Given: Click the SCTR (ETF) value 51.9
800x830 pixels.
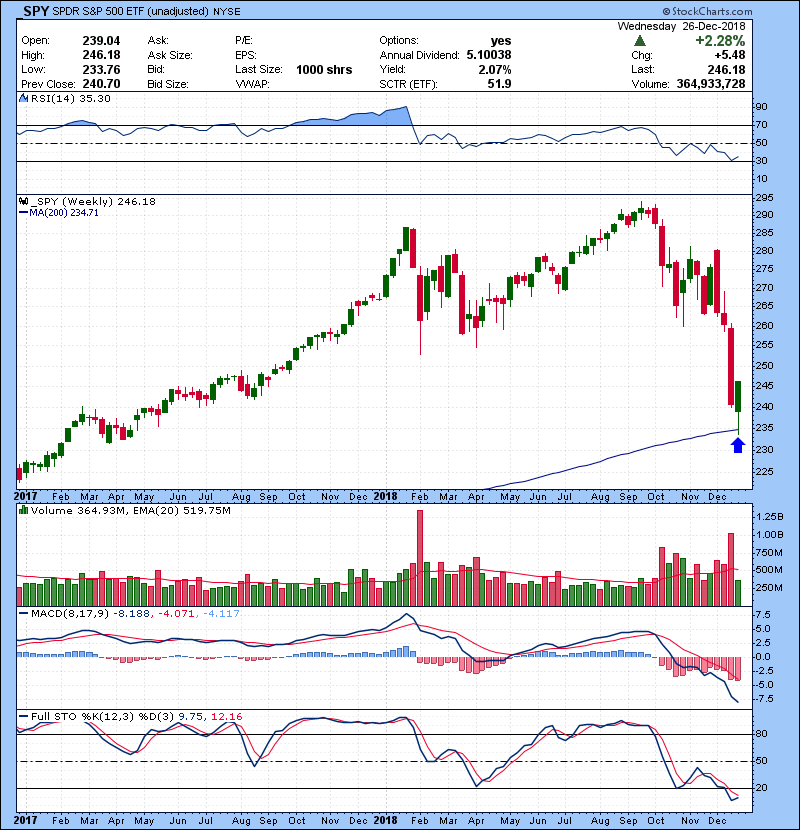Looking at the screenshot, I should (499, 84).
